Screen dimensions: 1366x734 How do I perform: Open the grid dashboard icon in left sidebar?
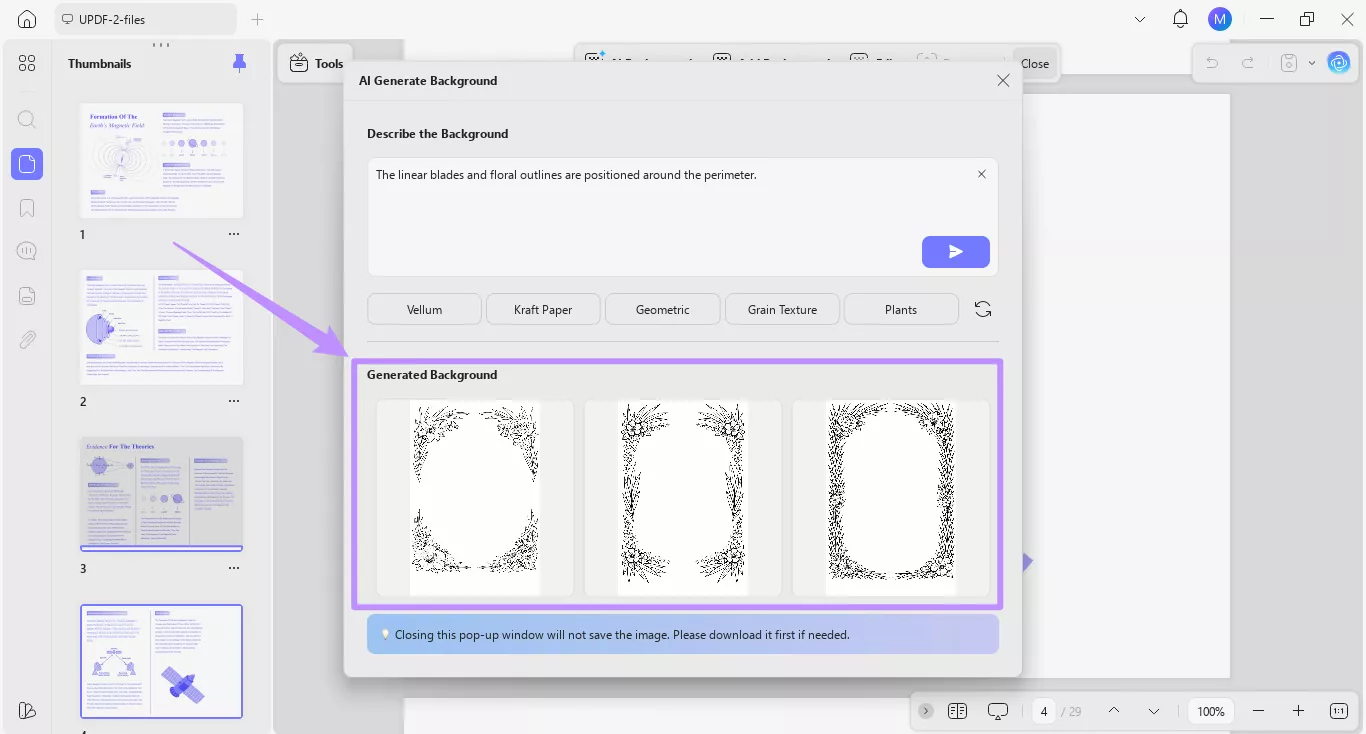[27, 63]
